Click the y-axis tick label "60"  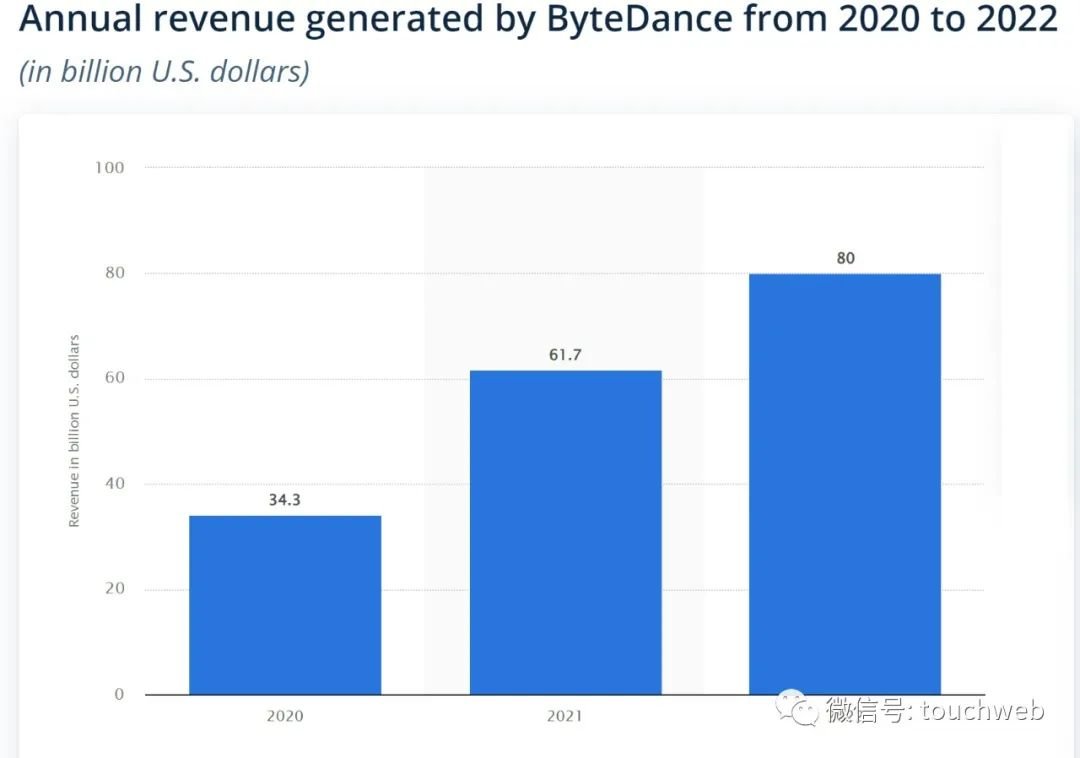[x=115, y=378]
